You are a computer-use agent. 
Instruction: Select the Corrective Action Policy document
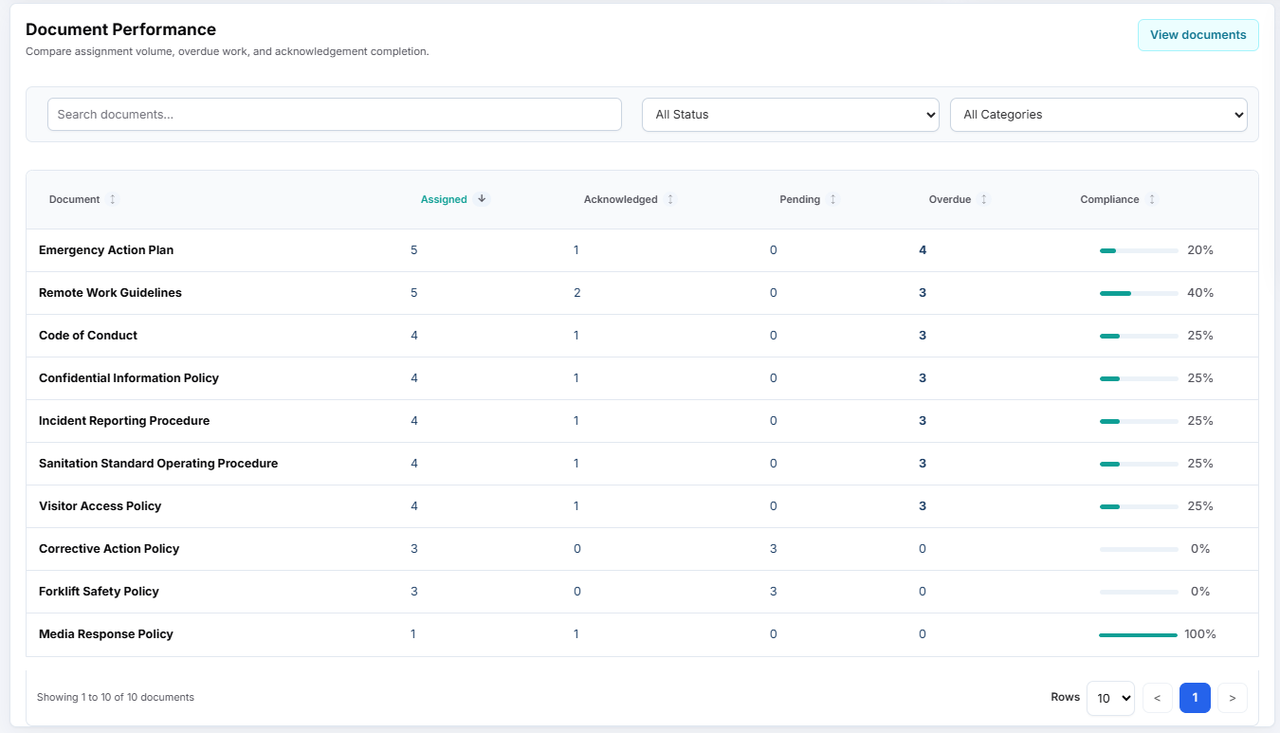pyautogui.click(x=109, y=549)
